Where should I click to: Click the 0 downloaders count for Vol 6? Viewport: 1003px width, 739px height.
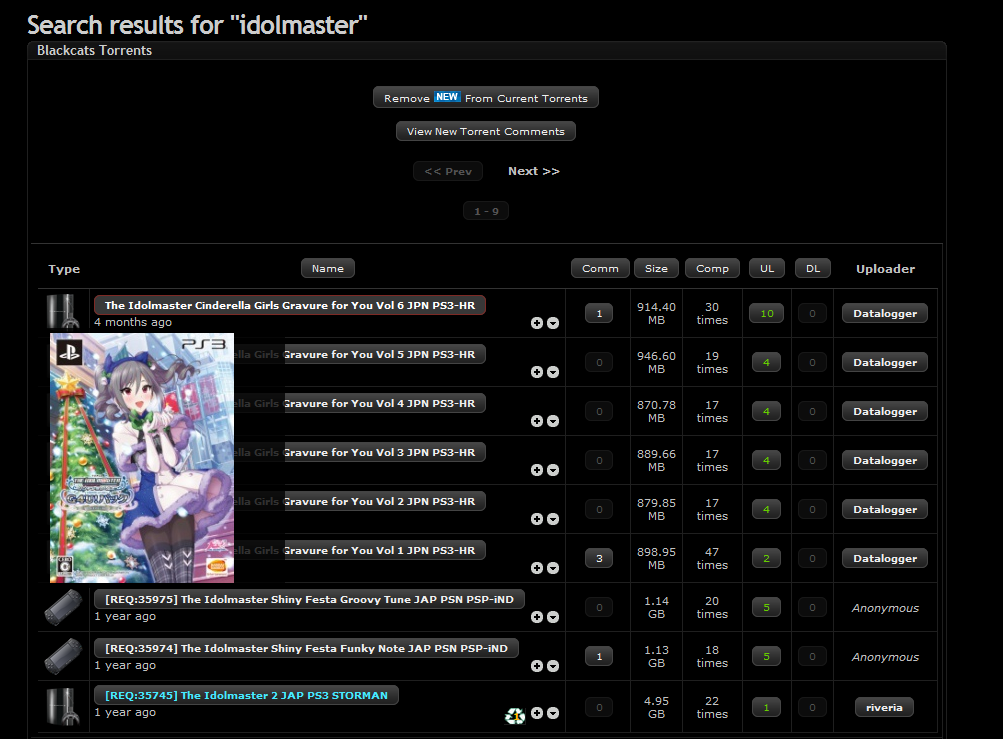[x=812, y=314]
